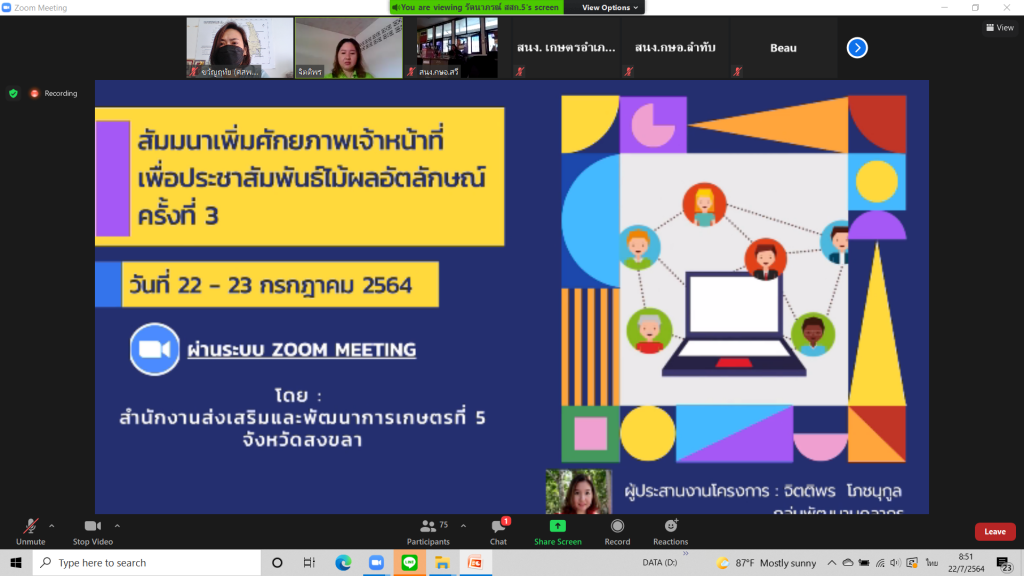1024x576 pixels.
Task: Click 'ผ่านระบบ ZOOM MEETING' underlined text
Action: 302,350
